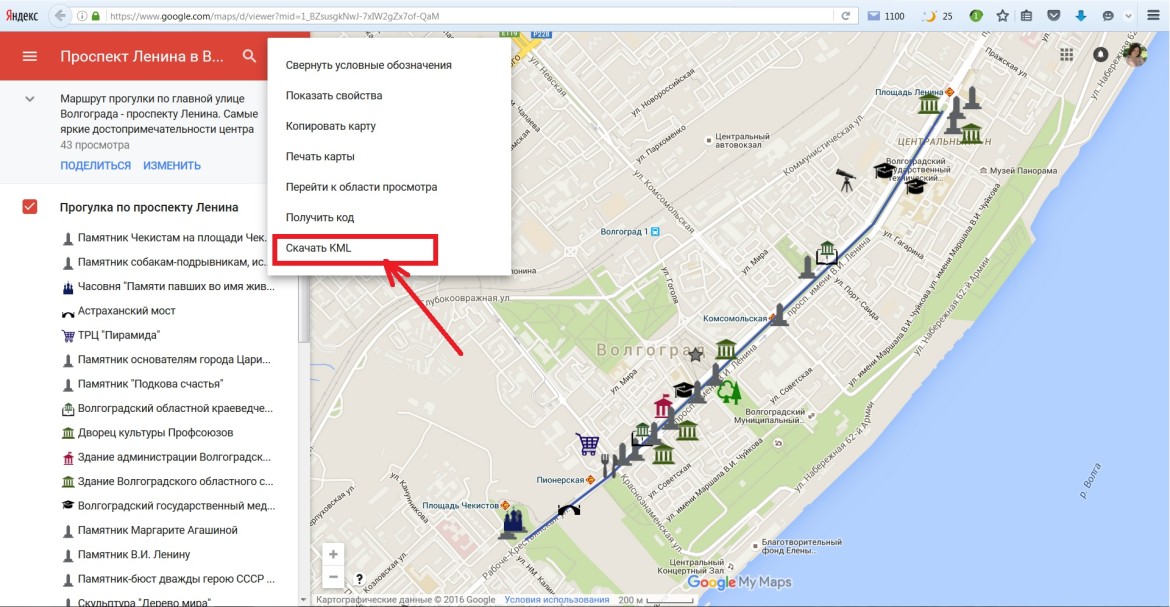Choose Печать карты in the menu

[x=320, y=157]
